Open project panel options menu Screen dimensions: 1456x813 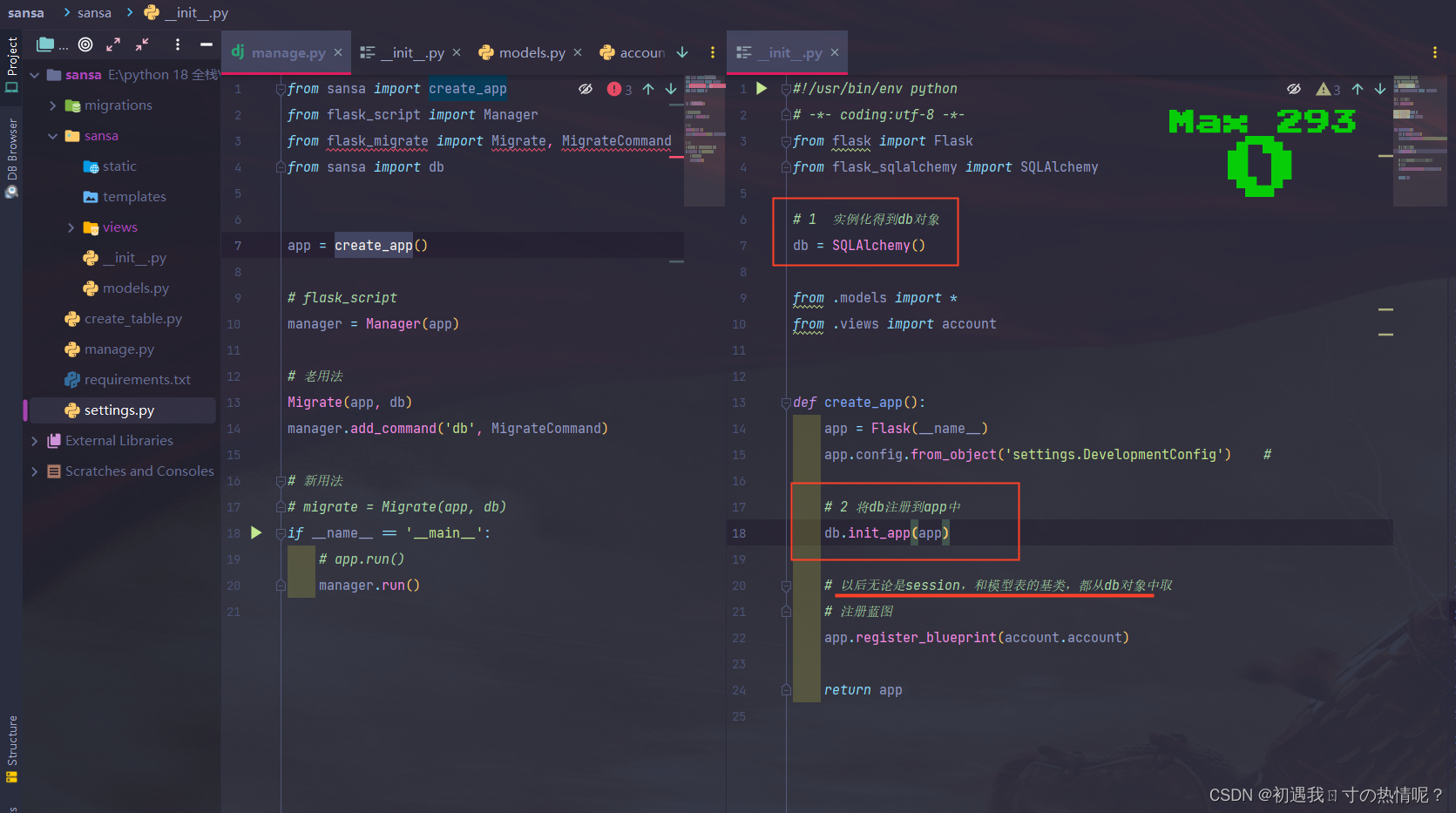click(178, 44)
